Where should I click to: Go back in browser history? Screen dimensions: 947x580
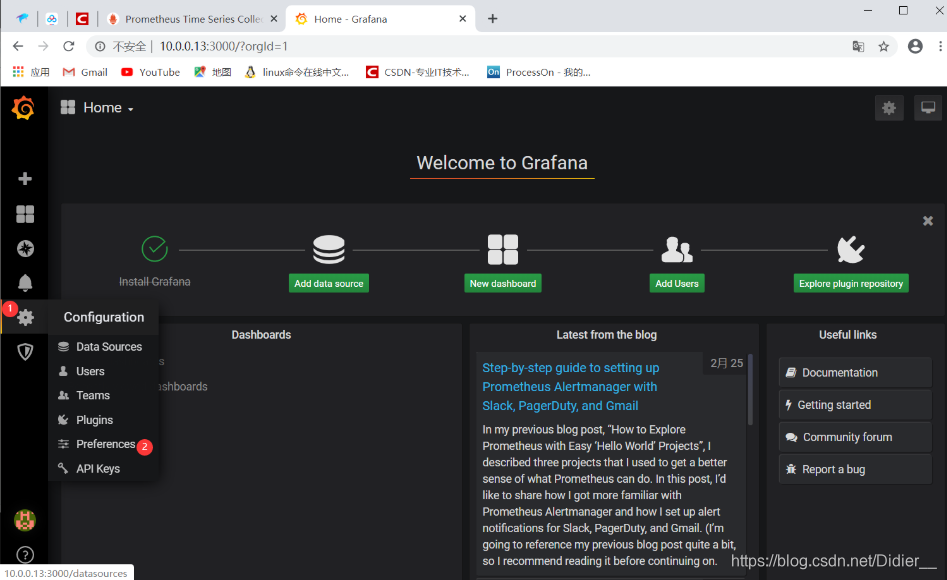[18, 46]
